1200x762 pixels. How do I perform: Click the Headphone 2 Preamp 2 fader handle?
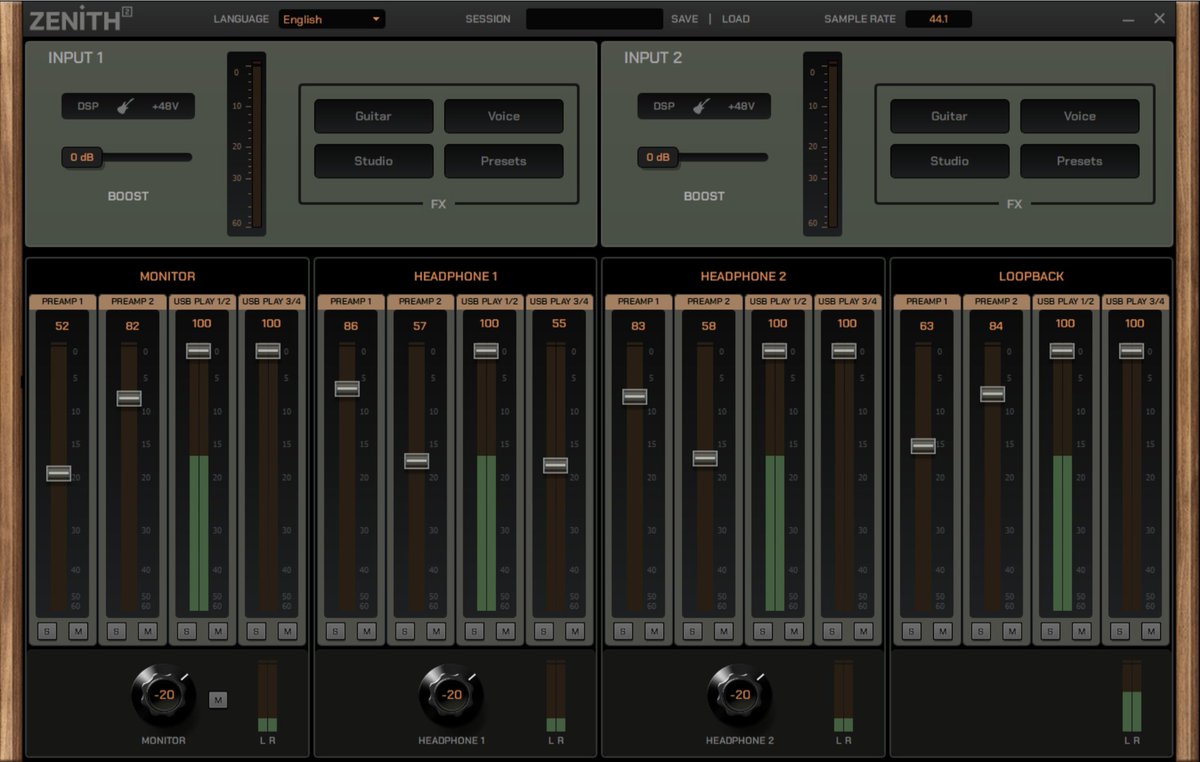pyautogui.click(x=705, y=458)
